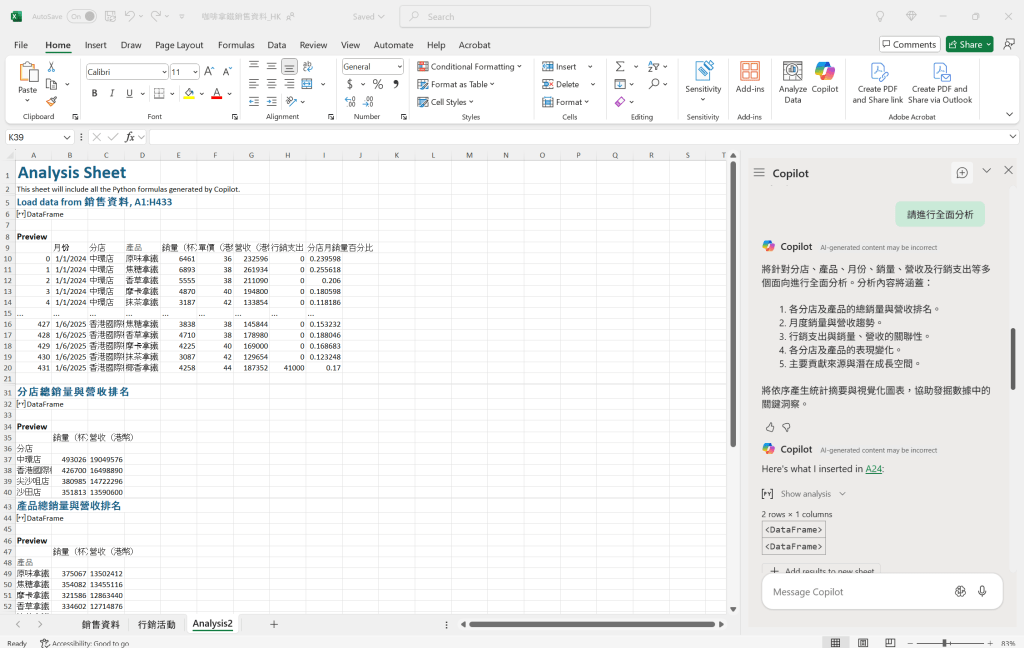Viewport: 1024px width, 648px height.
Task: Open the 行銷活動 sheet tab
Action: (x=157, y=624)
